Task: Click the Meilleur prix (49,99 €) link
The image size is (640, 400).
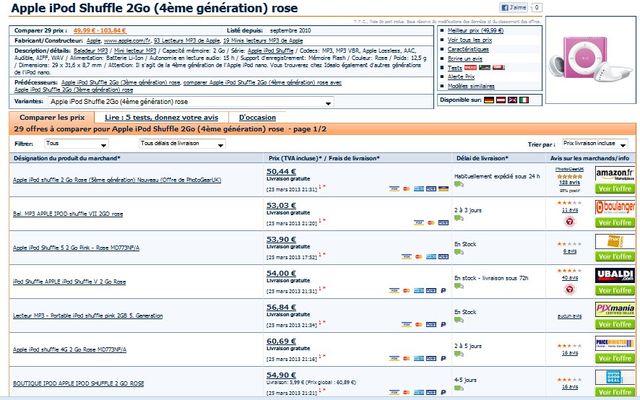Action: (476, 31)
